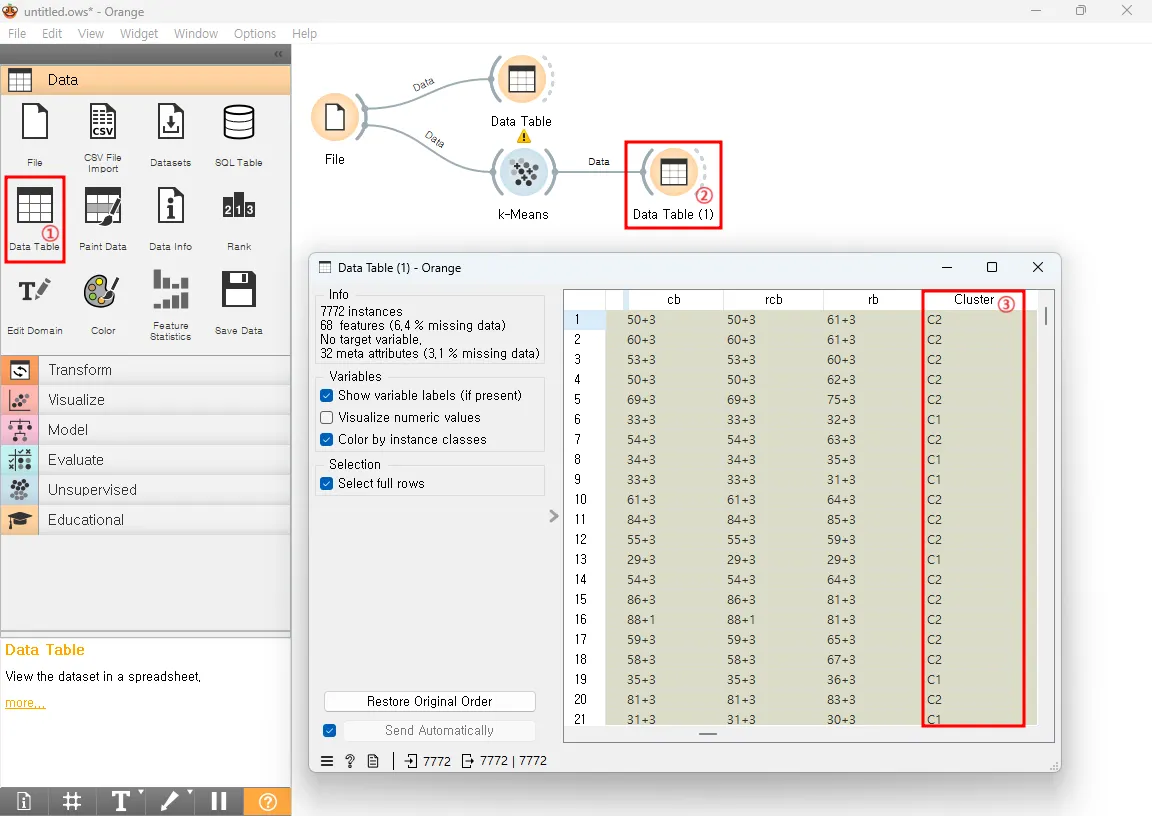Collapse the widget panel with double chevron
This screenshot has height=816, width=1152.
279,54
